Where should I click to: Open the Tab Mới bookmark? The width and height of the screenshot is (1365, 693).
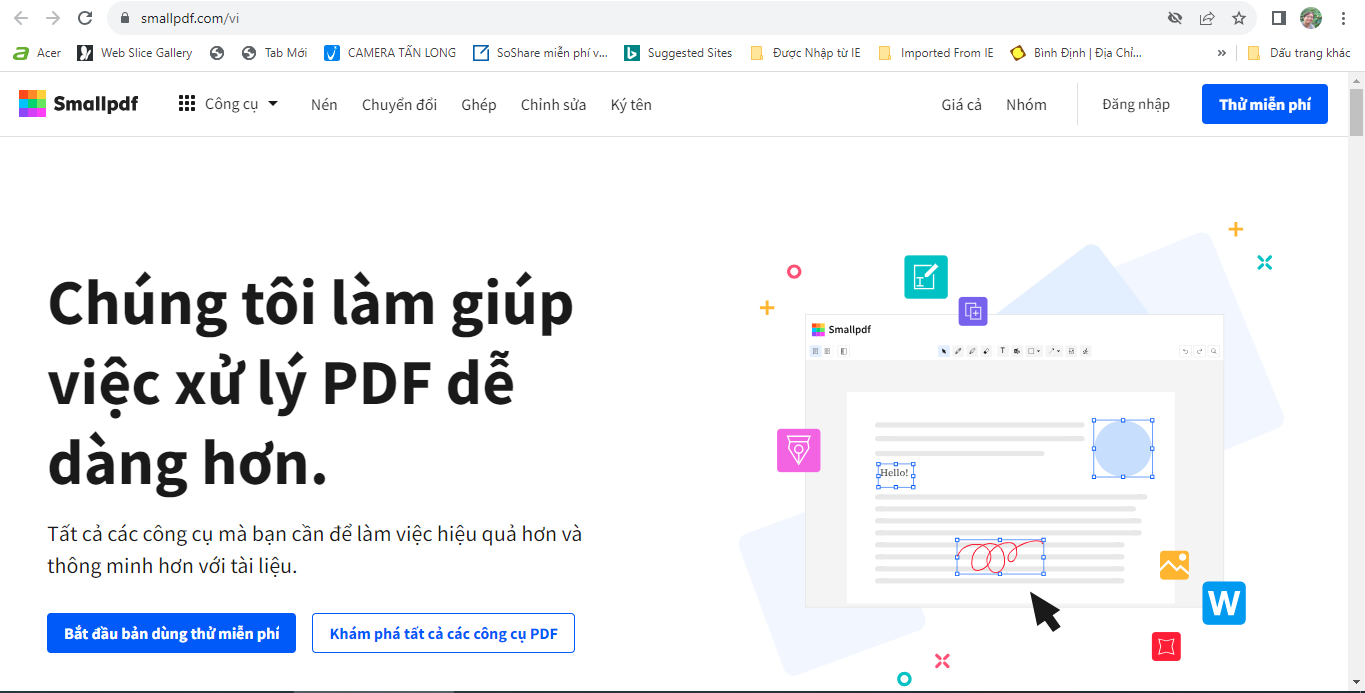coord(274,53)
